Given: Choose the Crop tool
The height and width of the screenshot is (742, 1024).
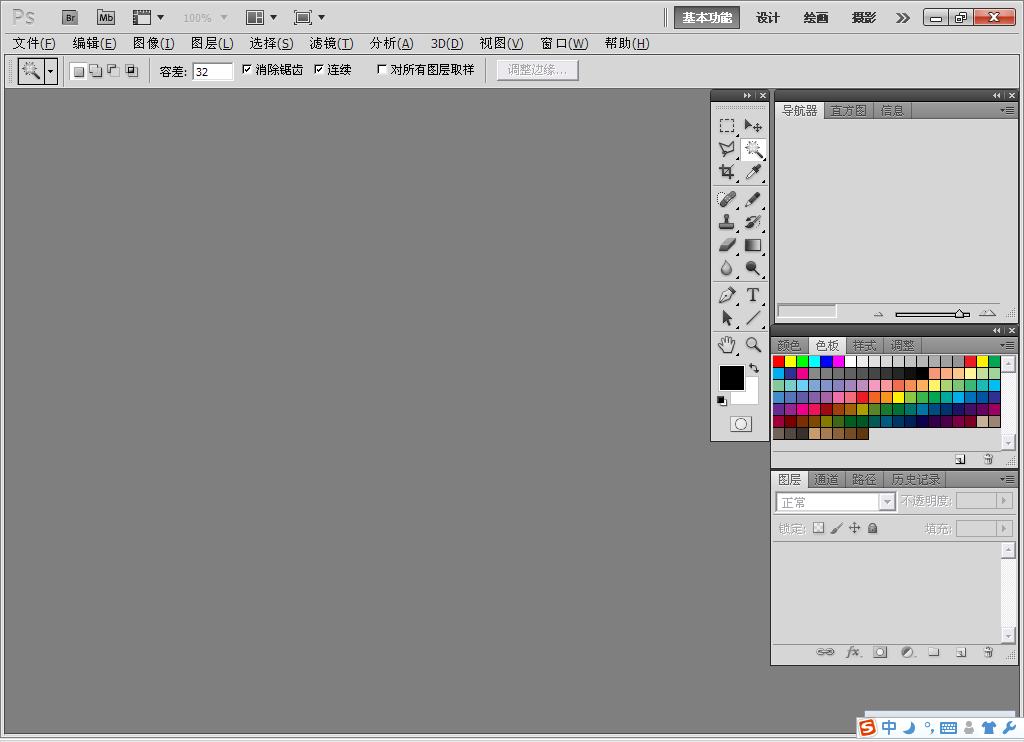Looking at the screenshot, I should click(727, 172).
